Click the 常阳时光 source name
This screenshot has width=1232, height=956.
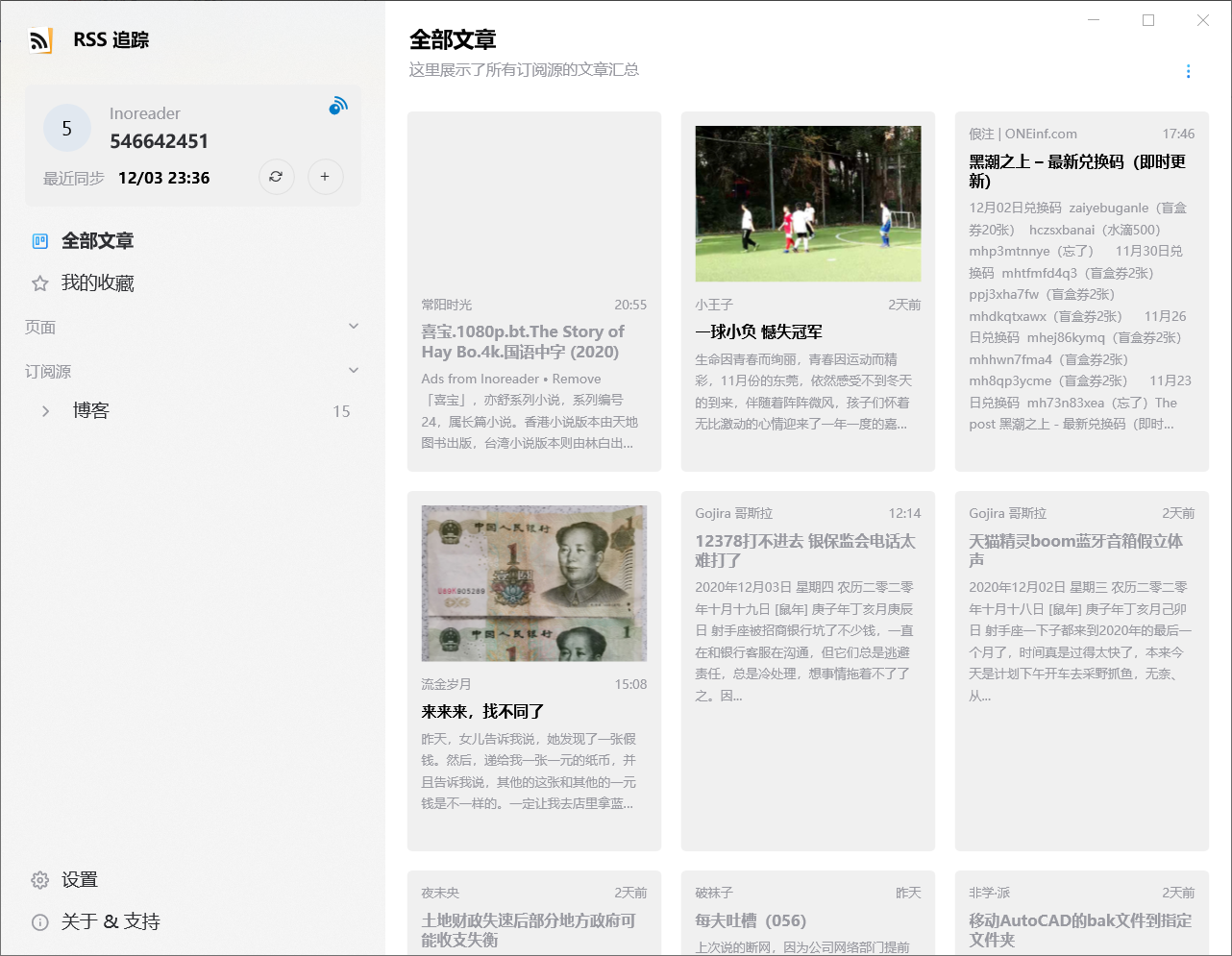447,305
